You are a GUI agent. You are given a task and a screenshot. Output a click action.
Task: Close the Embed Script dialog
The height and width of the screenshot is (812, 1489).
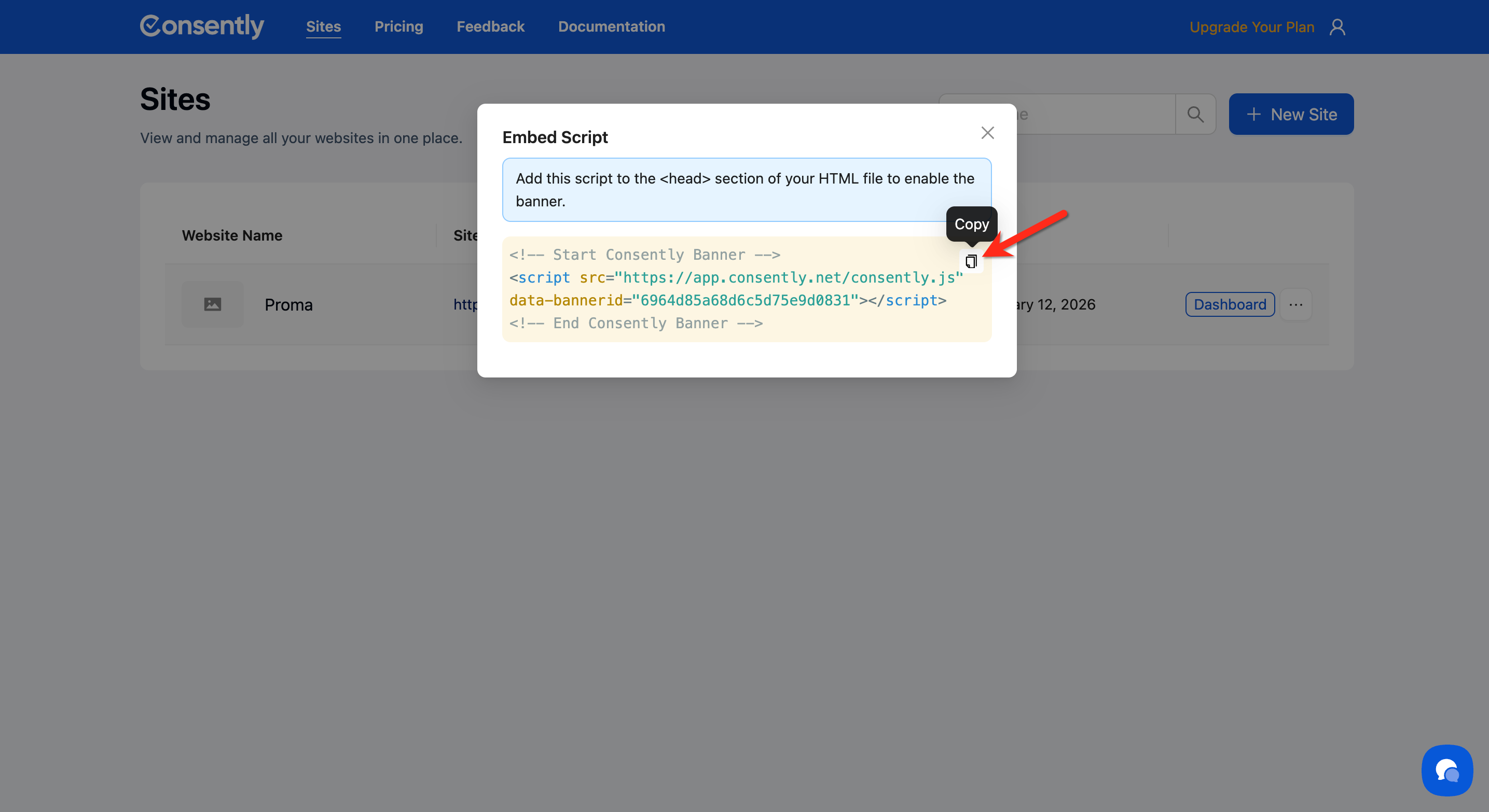click(x=987, y=133)
